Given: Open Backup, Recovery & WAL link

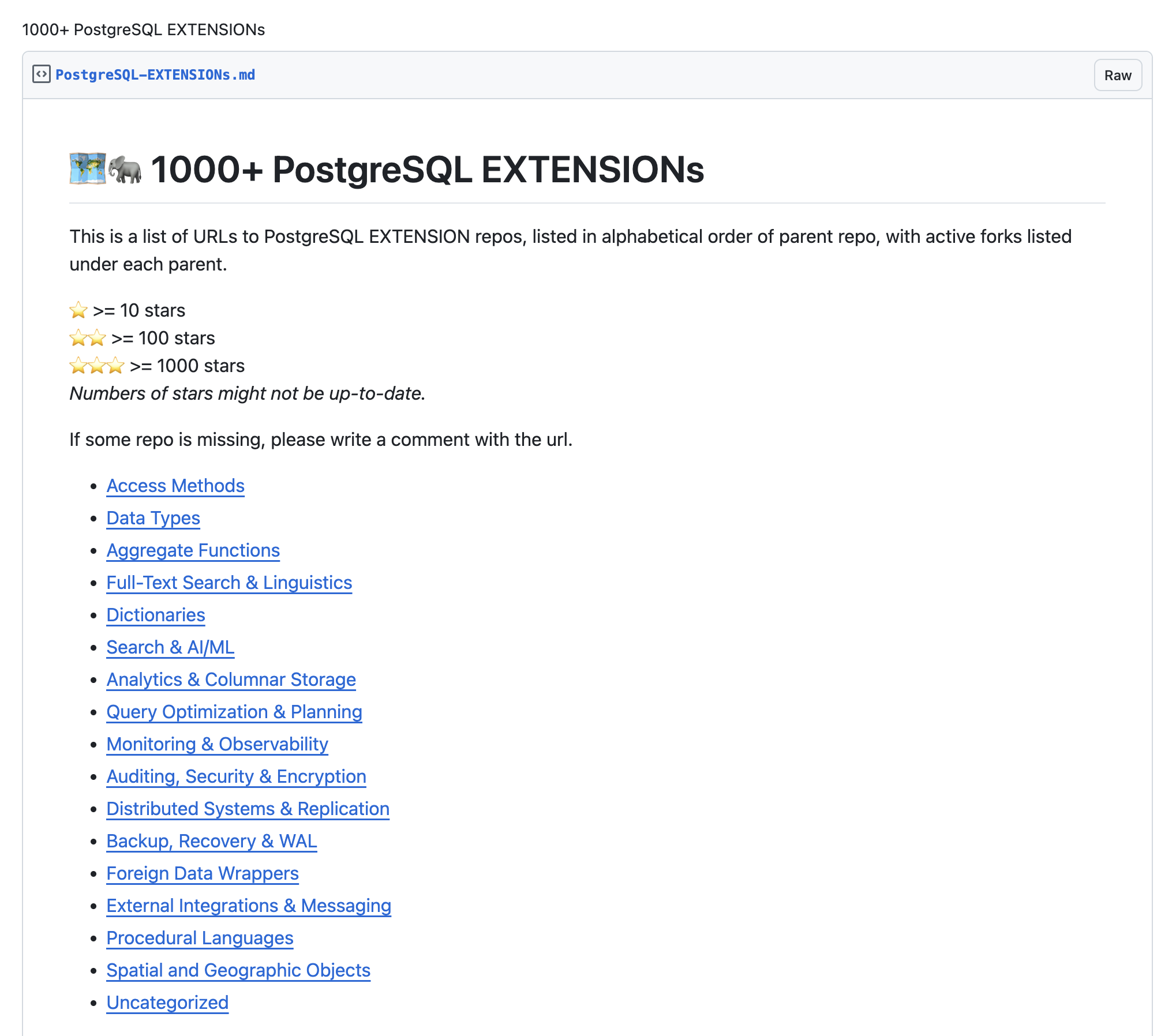Looking at the screenshot, I should point(212,841).
